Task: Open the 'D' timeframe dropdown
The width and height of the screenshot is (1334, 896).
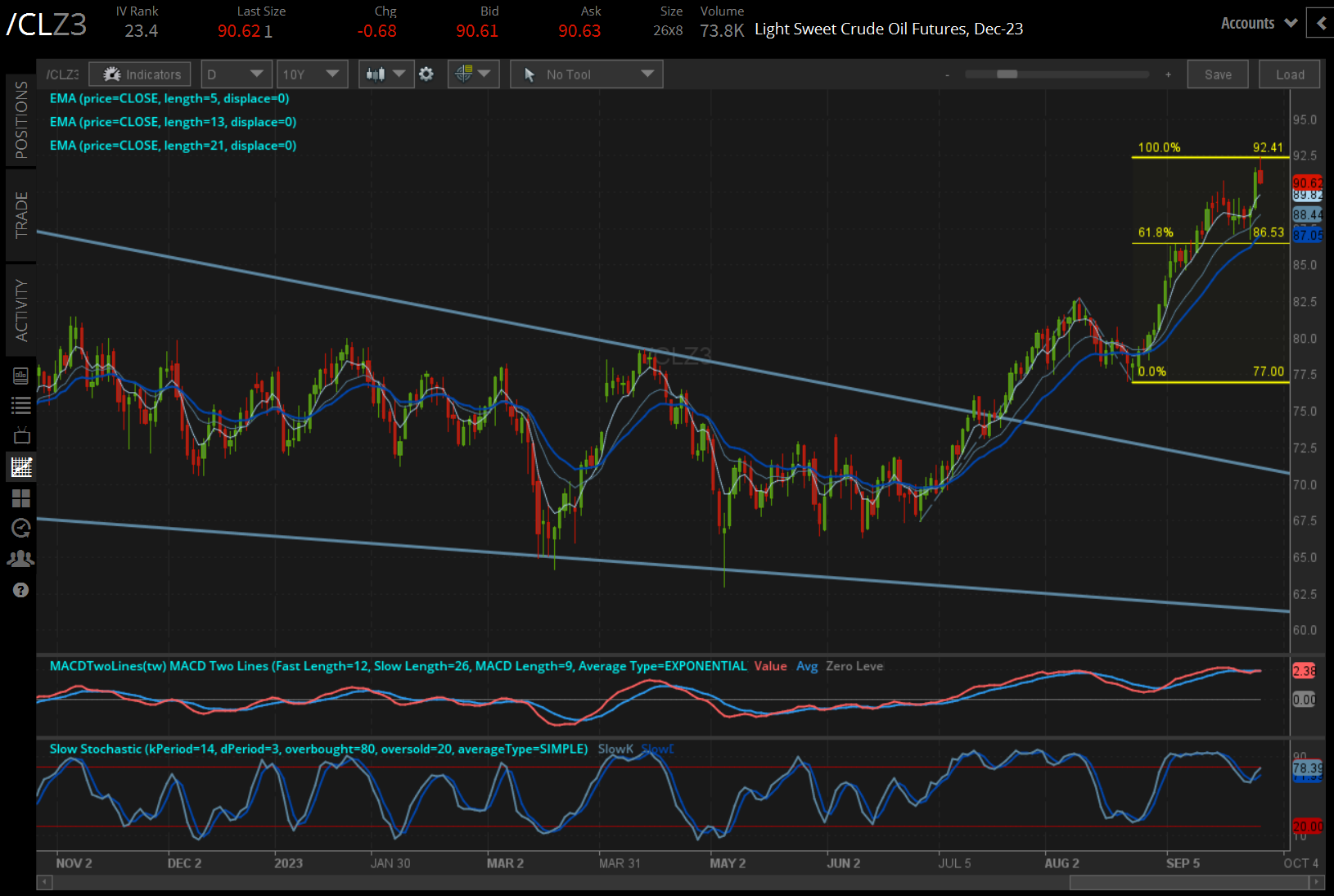Action: tap(236, 74)
